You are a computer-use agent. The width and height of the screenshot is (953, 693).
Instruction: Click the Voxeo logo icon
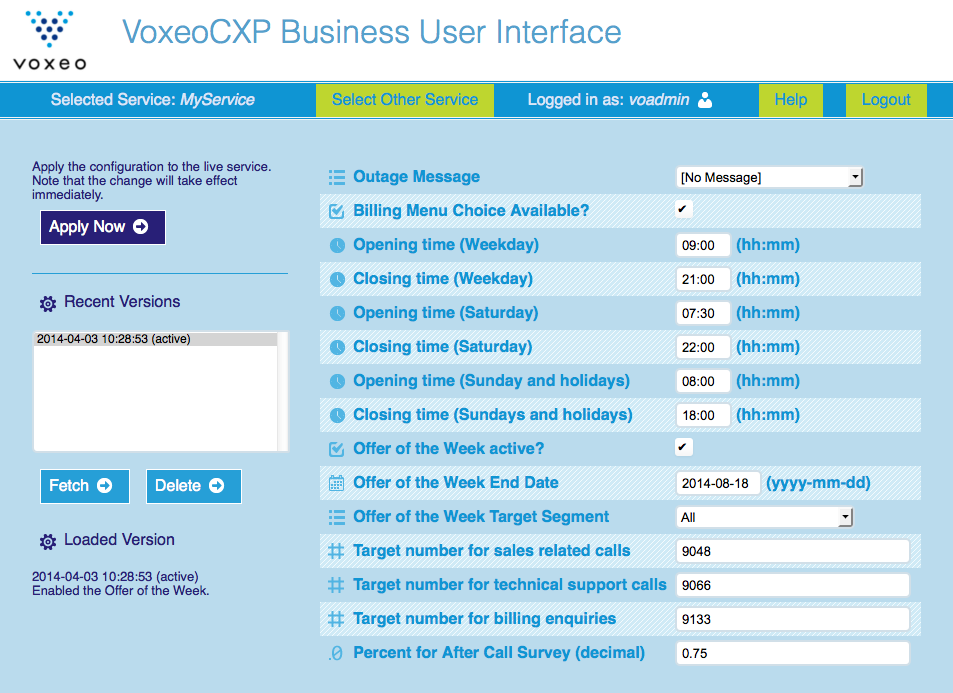(49, 30)
